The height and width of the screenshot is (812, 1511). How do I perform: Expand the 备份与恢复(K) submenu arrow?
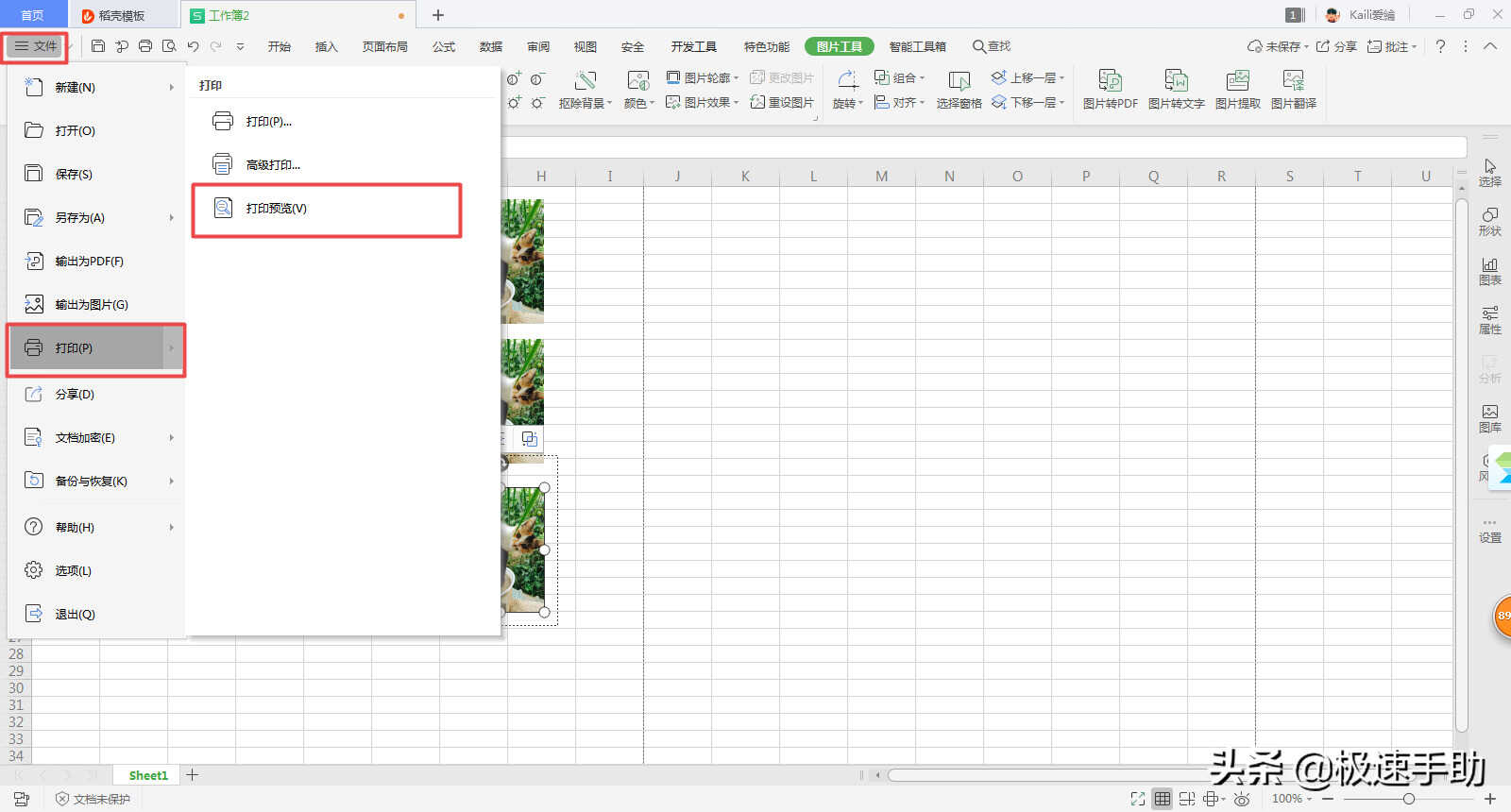coord(172,481)
